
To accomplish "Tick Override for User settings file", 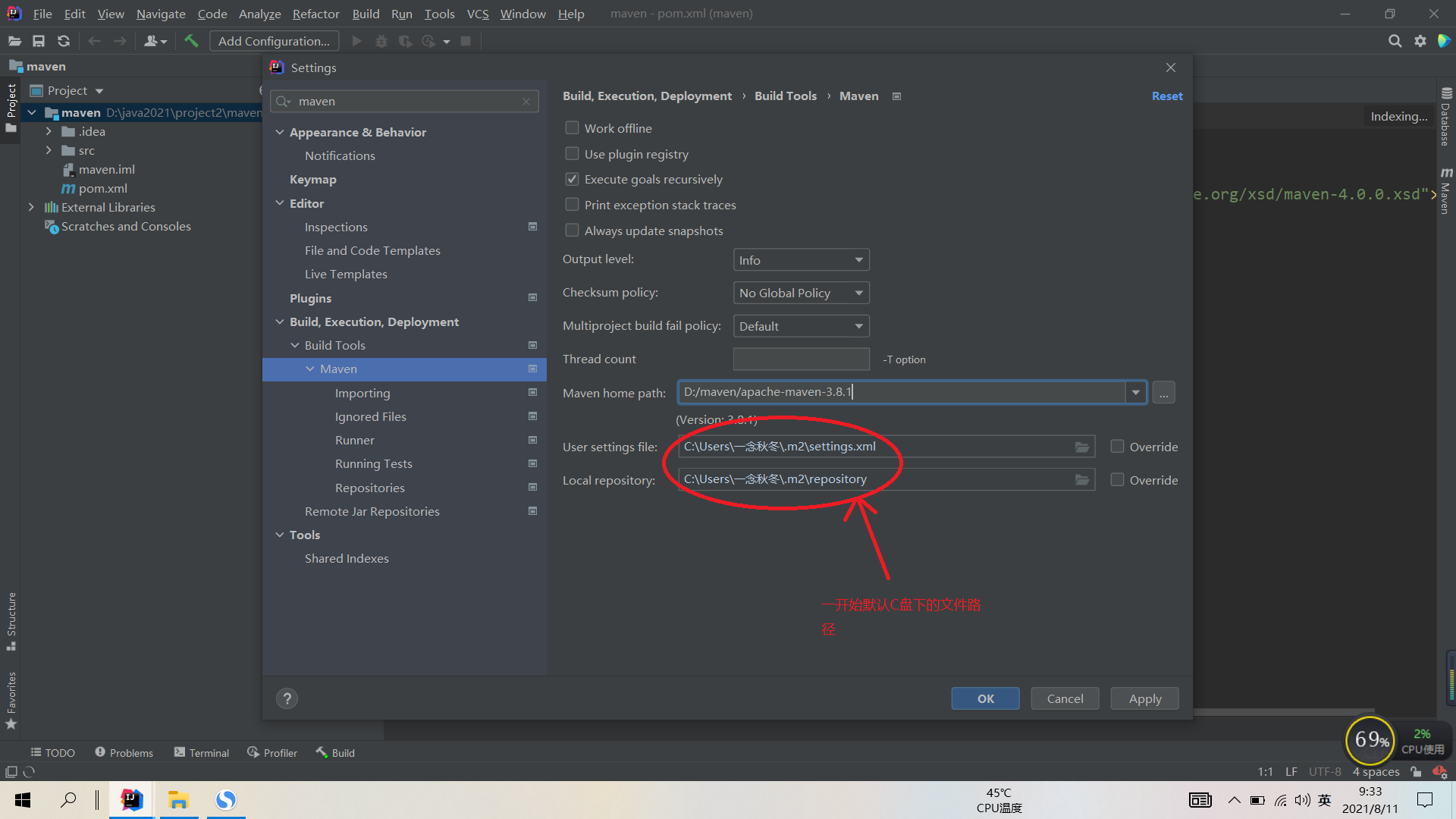I will click(1117, 447).
